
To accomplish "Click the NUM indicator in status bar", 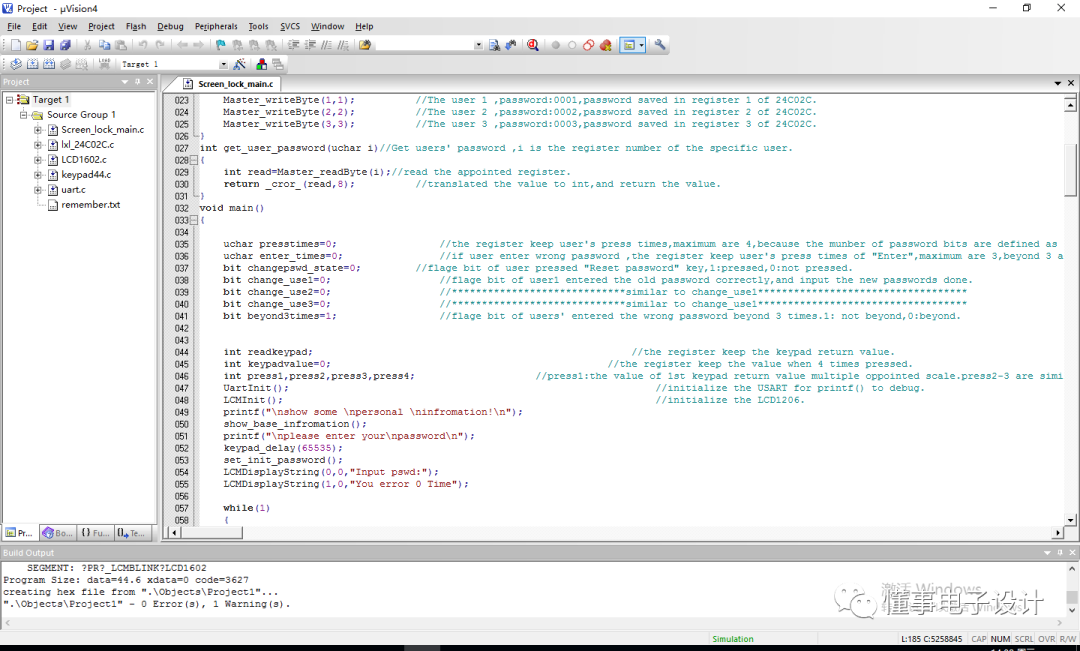I will tap(1000, 639).
